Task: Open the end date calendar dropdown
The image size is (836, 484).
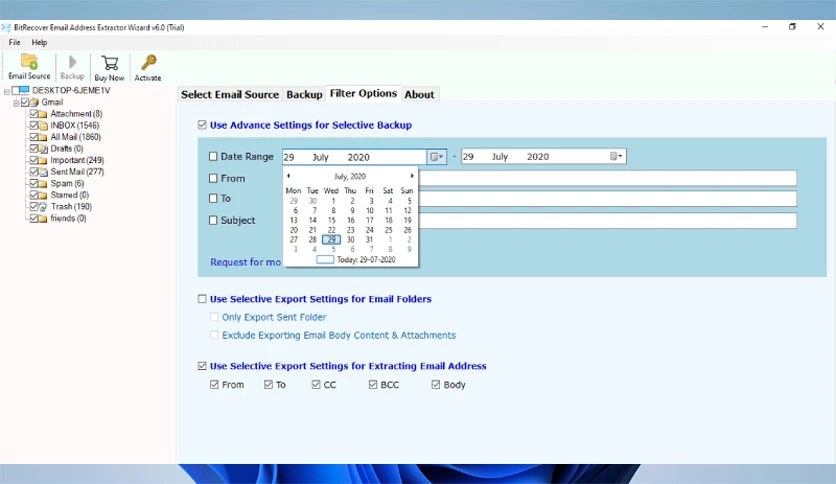Action: click(x=616, y=156)
